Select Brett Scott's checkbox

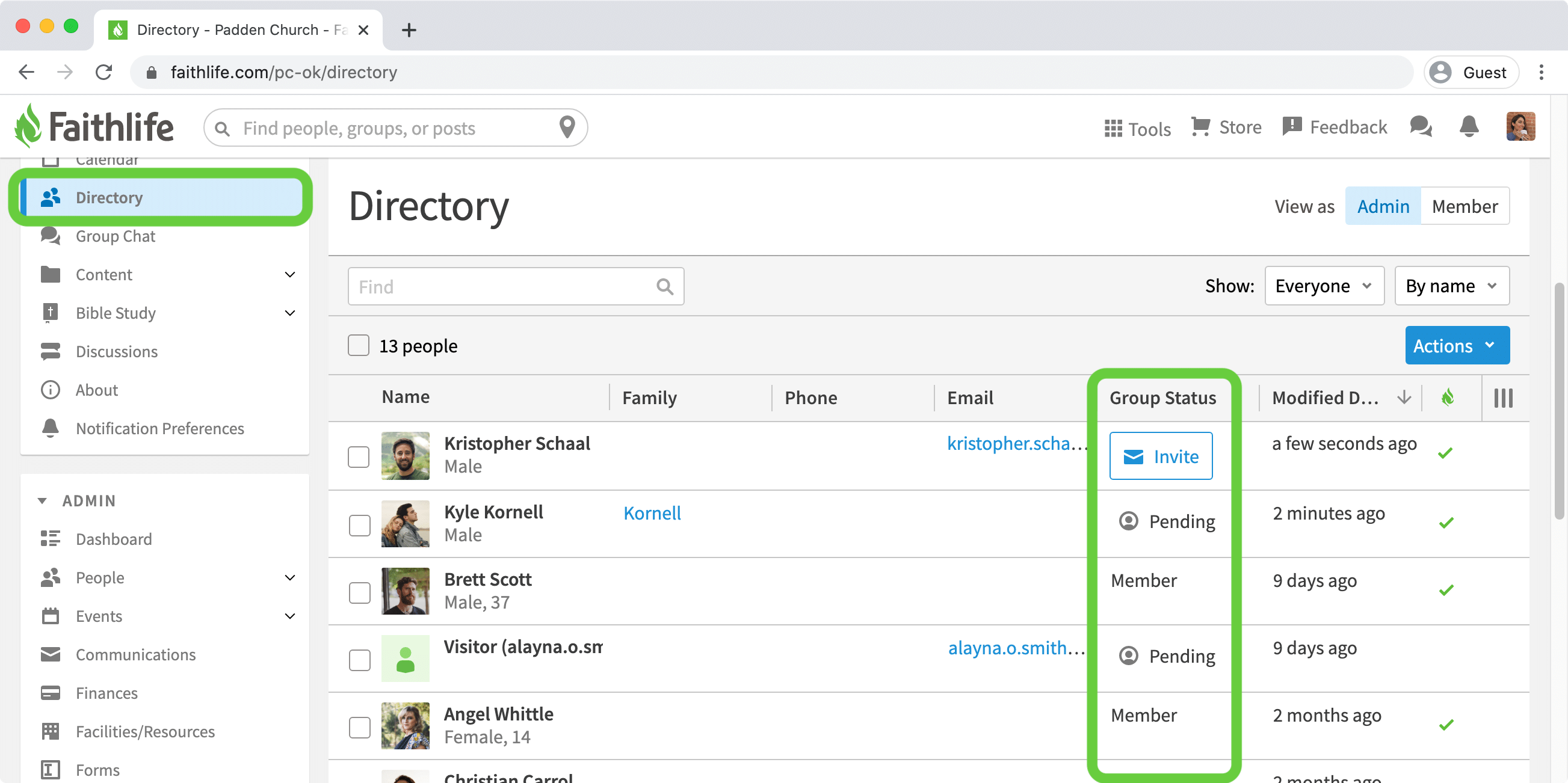click(x=359, y=592)
